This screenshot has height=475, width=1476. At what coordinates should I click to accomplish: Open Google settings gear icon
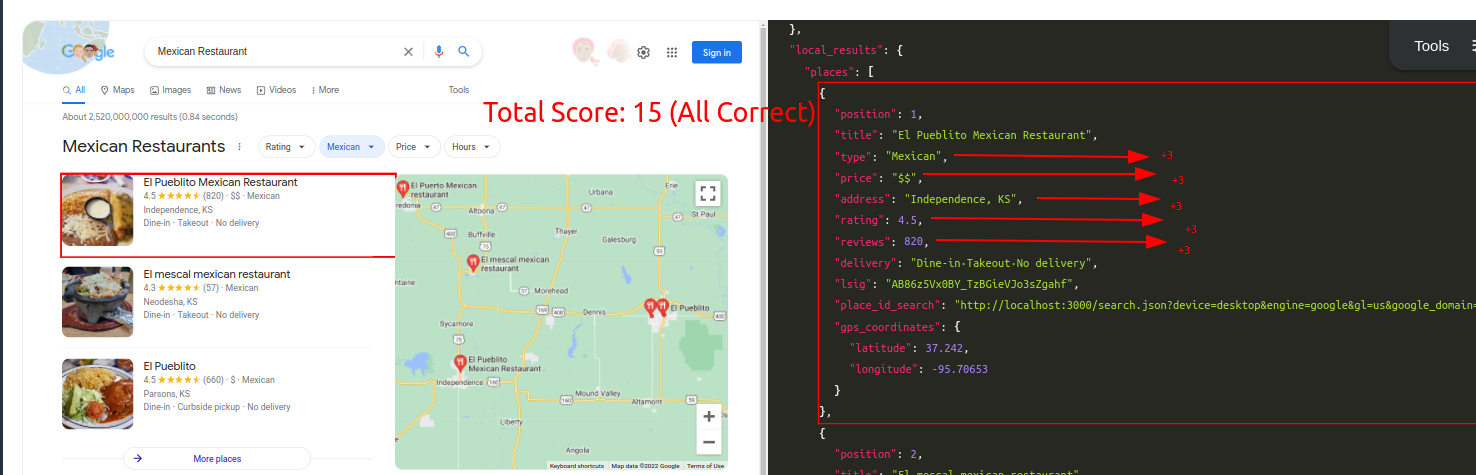(x=644, y=52)
